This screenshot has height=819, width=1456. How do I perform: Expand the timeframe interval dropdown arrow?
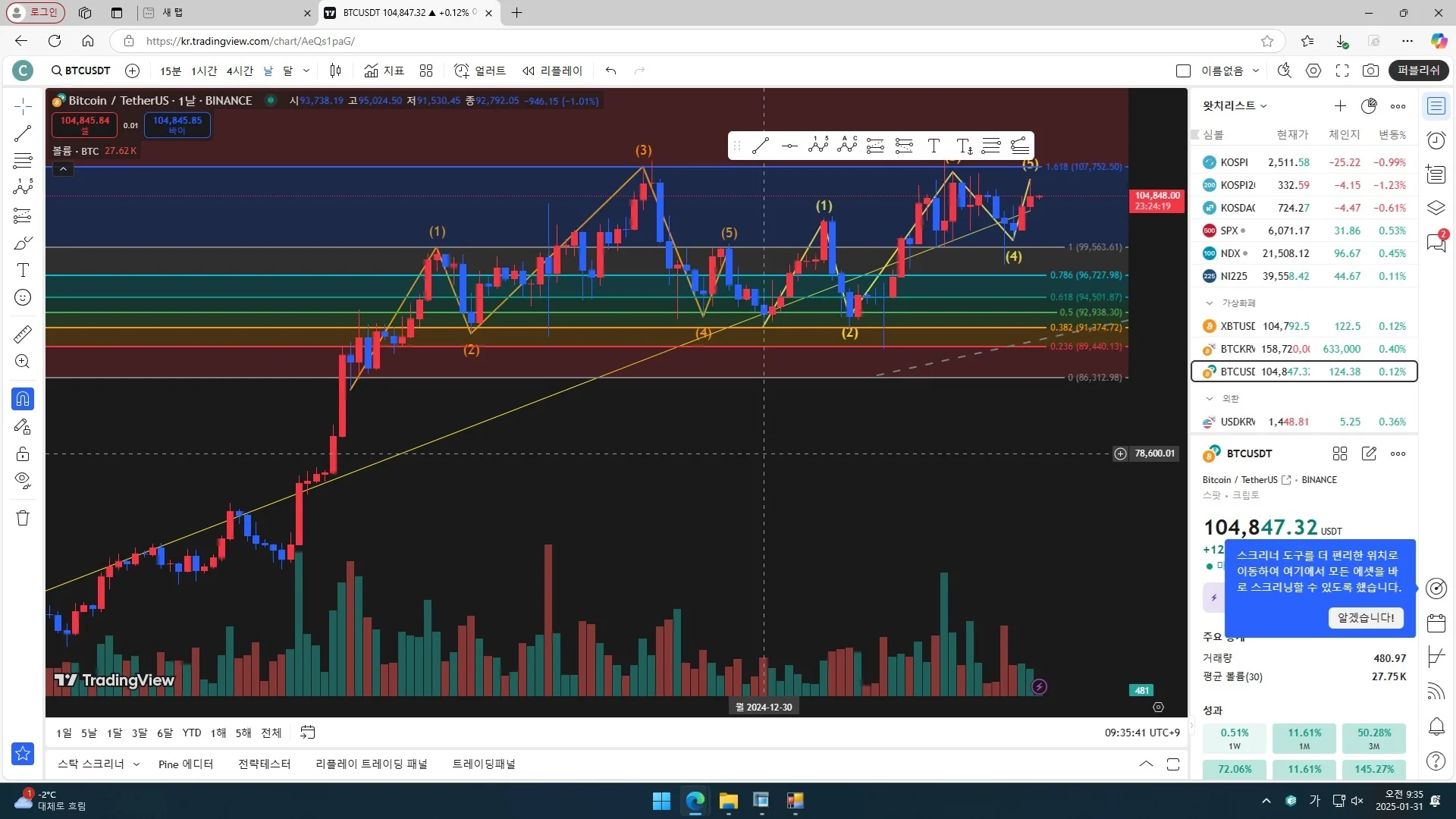306,71
